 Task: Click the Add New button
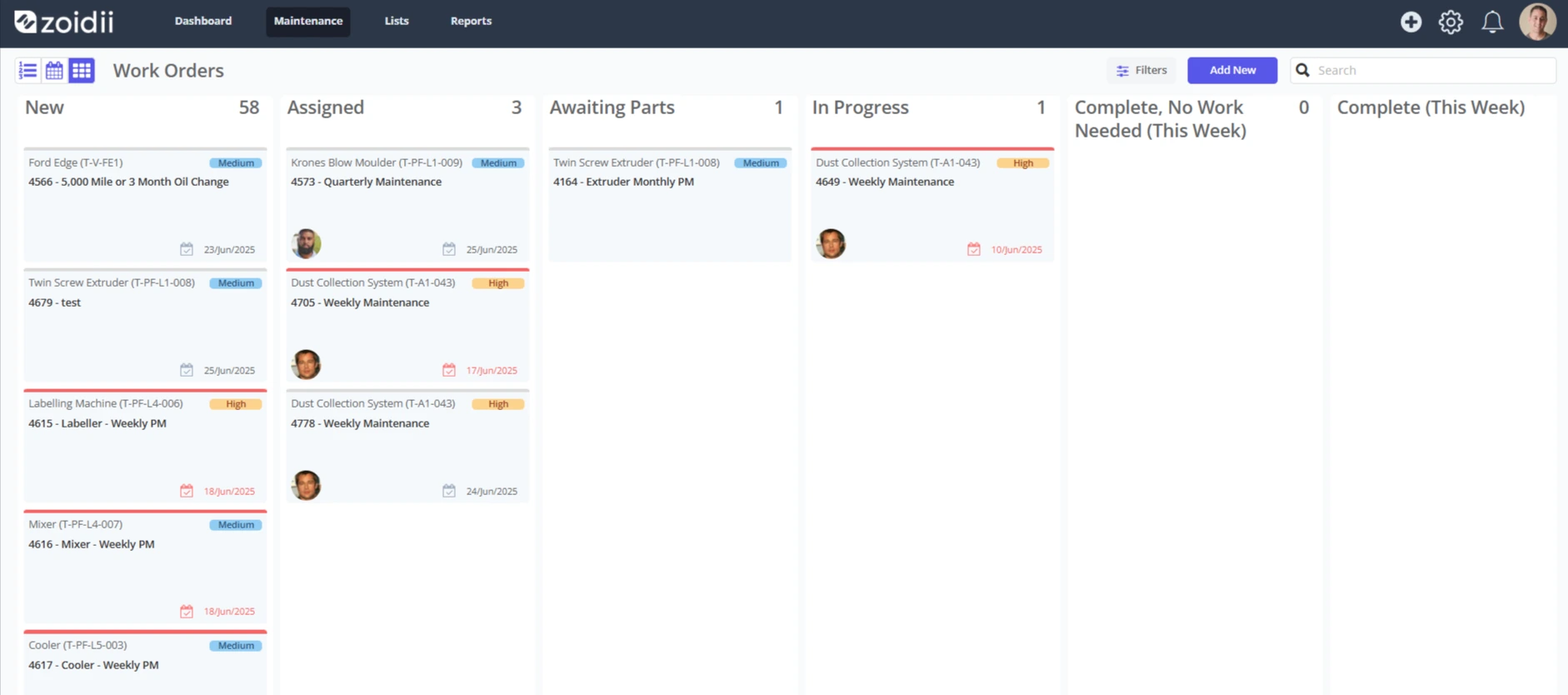[x=1232, y=70]
